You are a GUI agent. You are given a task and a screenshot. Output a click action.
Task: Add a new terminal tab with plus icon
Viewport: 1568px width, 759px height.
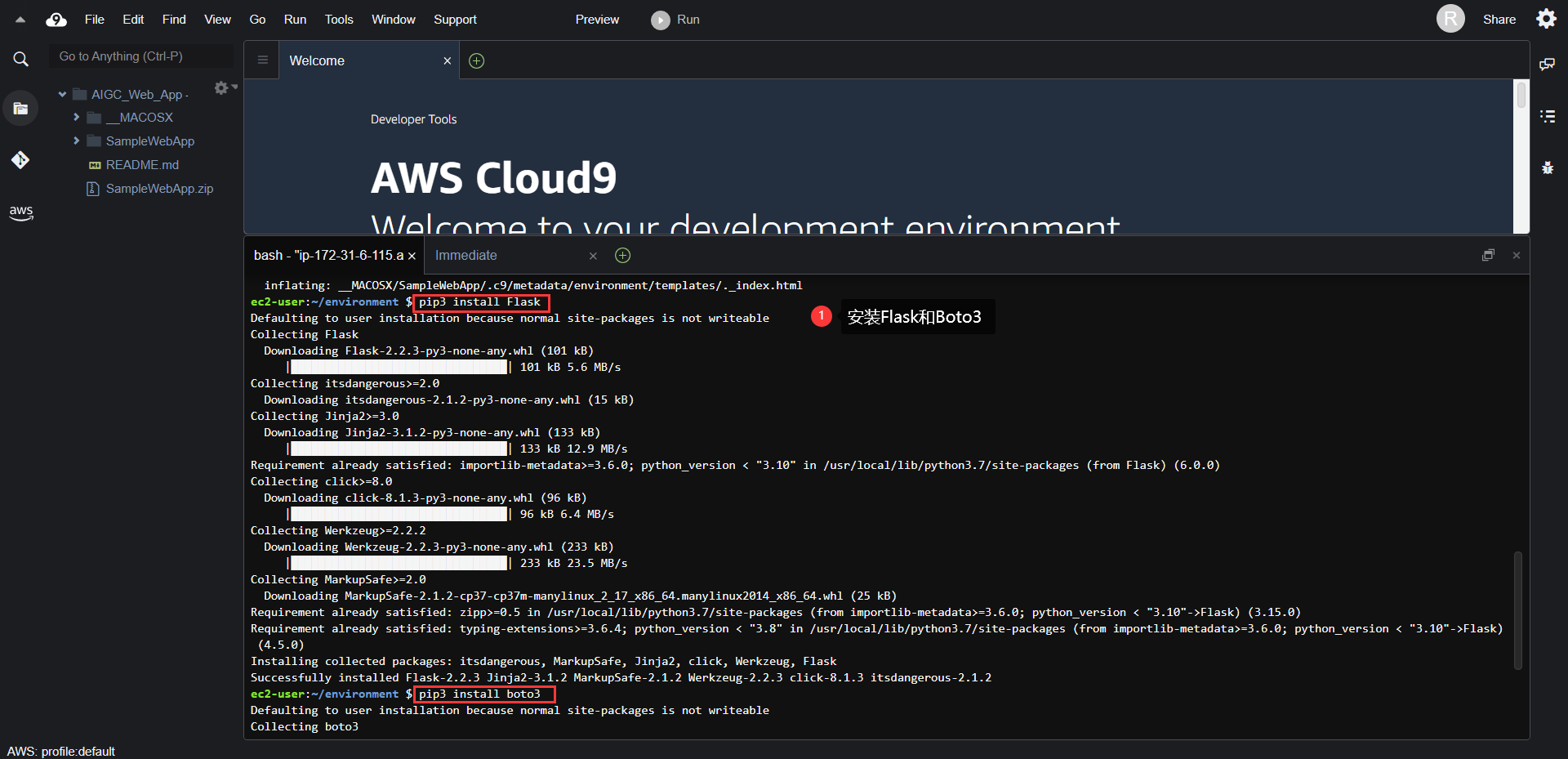click(x=622, y=256)
